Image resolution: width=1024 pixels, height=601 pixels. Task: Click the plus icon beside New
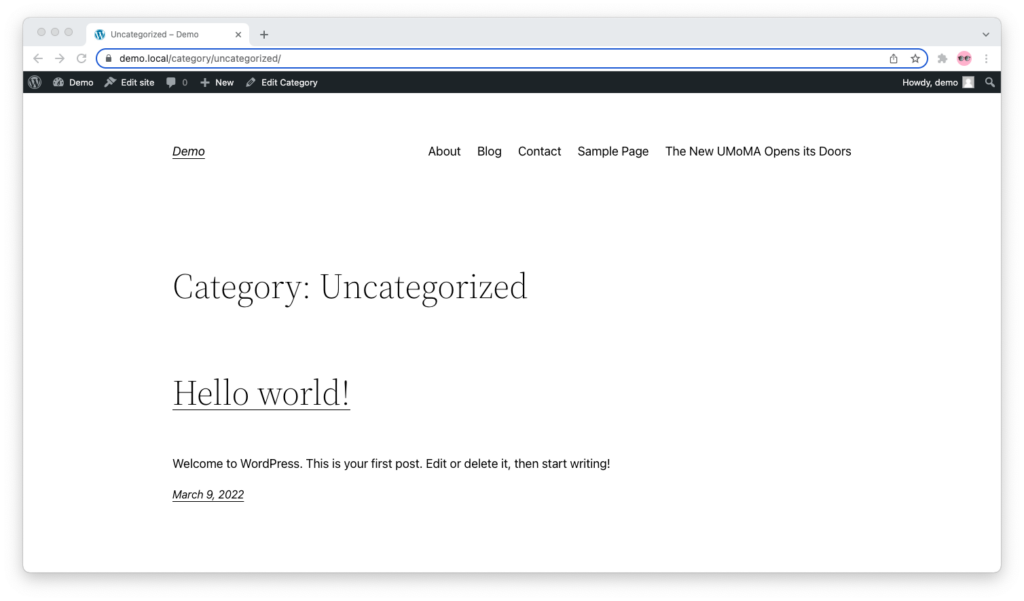(x=205, y=82)
